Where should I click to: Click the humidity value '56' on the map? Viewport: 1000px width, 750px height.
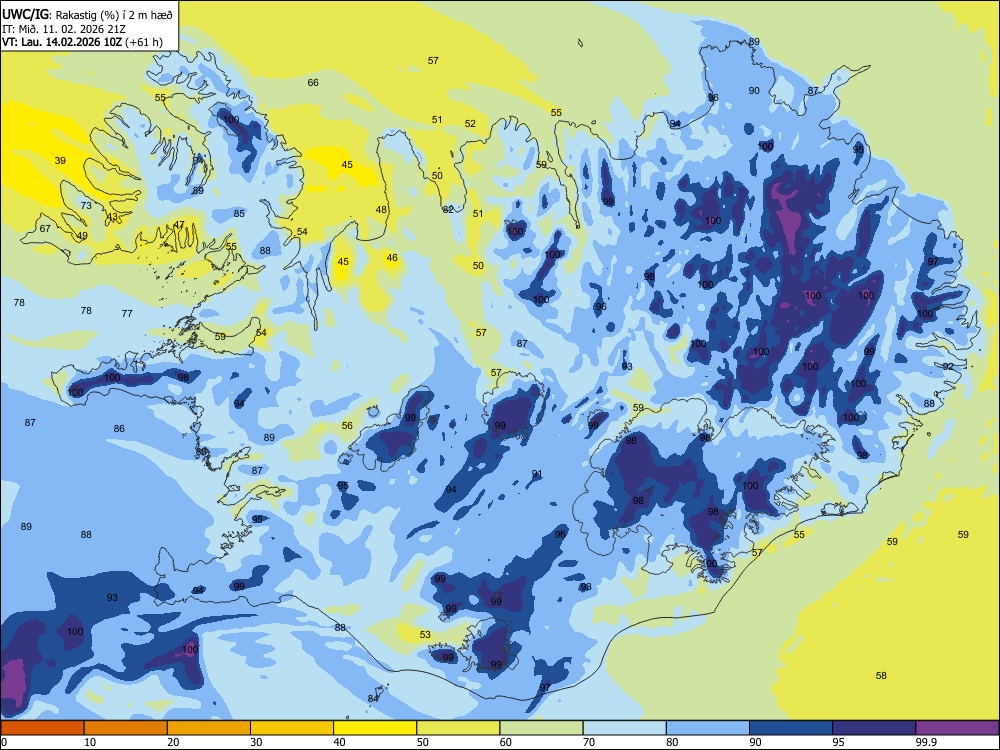[x=347, y=426]
